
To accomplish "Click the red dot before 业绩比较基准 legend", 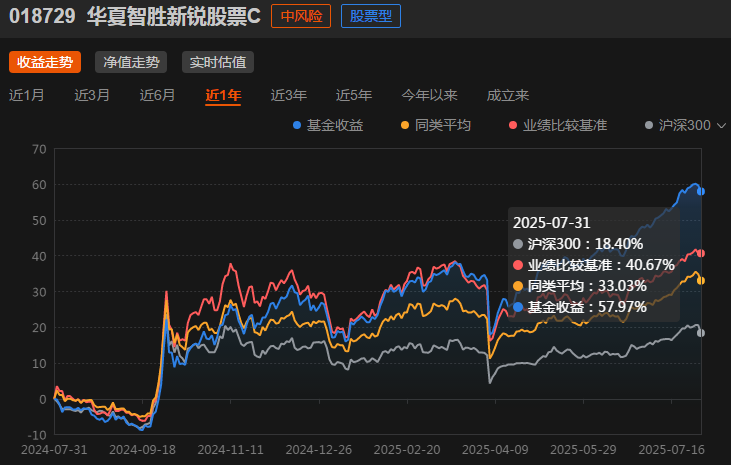I will 513,125.
